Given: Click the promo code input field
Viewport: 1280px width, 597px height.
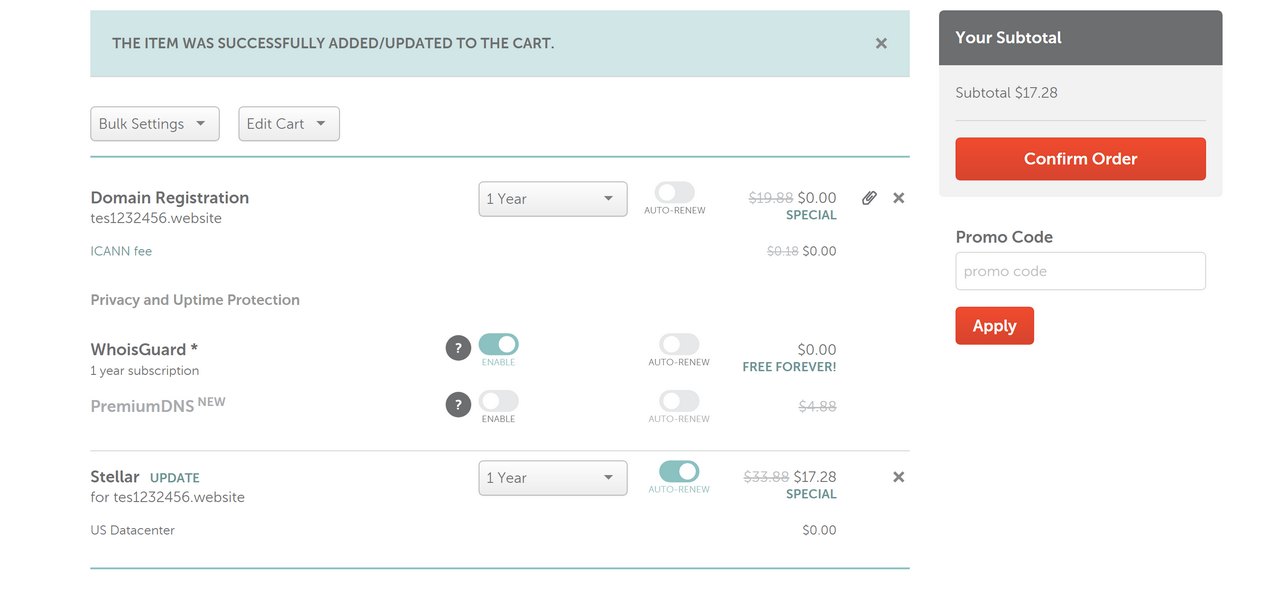Looking at the screenshot, I should tap(1080, 271).
